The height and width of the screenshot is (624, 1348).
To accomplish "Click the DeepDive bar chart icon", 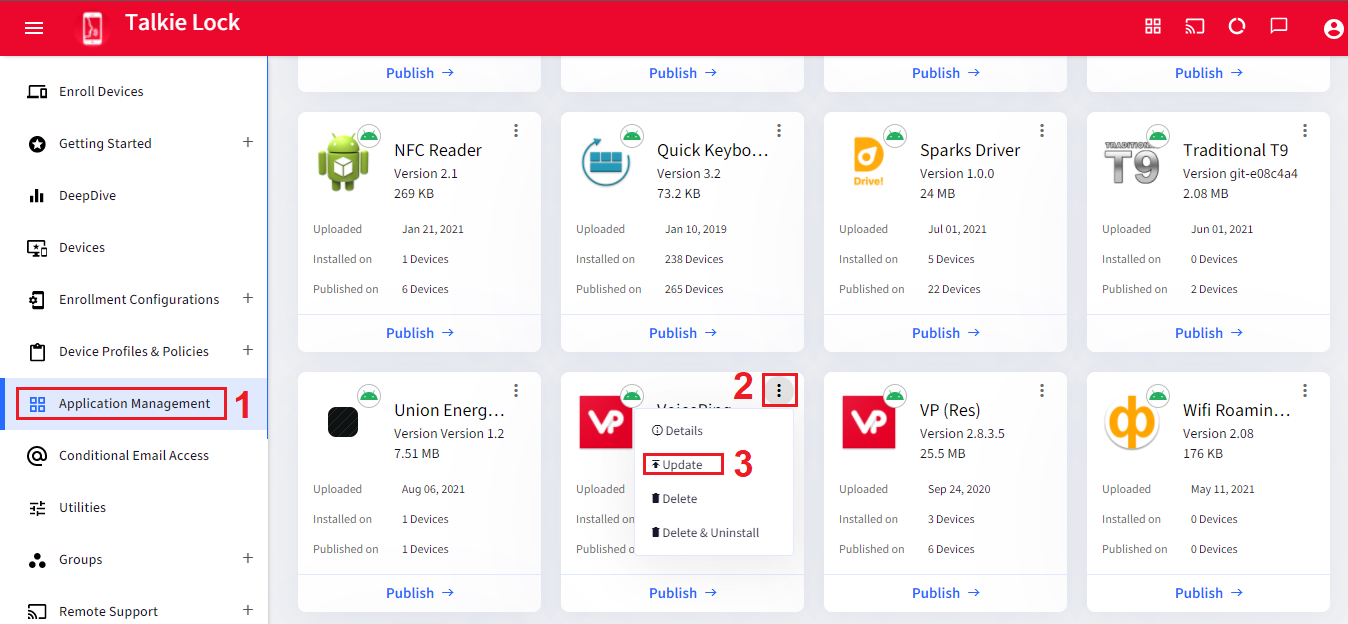I will (x=37, y=196).
